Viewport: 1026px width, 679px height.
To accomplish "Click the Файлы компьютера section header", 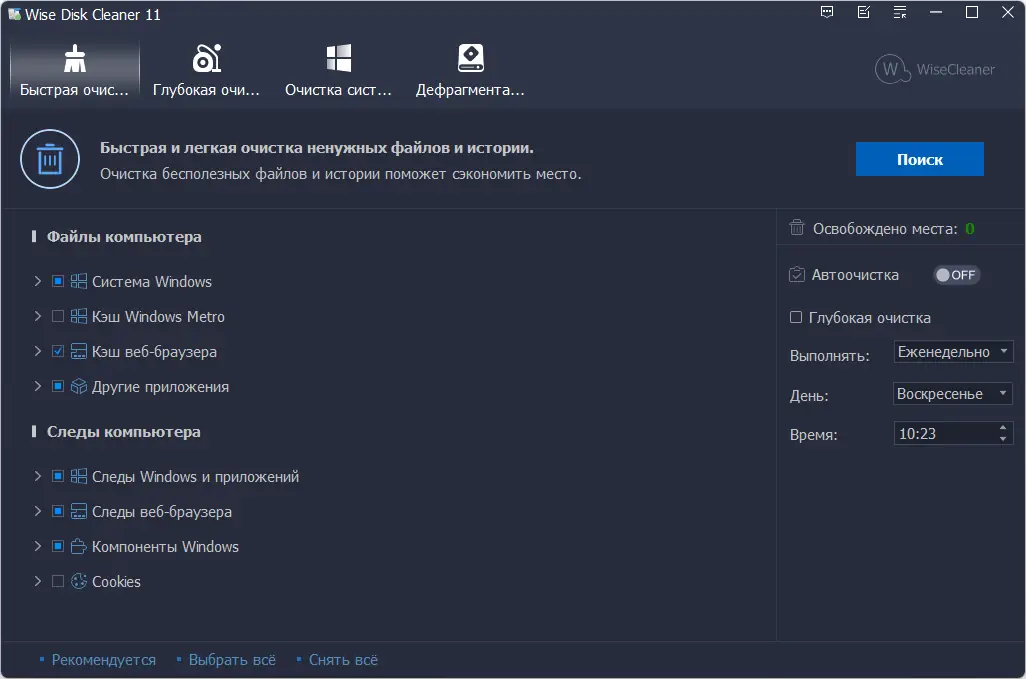I will pos(124,237).
